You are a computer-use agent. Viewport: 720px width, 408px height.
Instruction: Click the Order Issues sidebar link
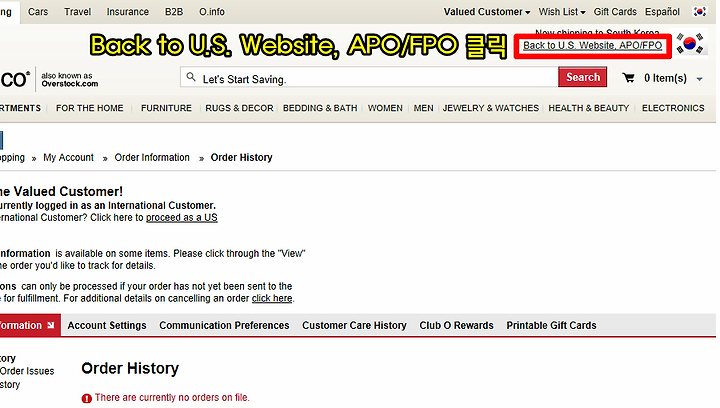point(27,371)
